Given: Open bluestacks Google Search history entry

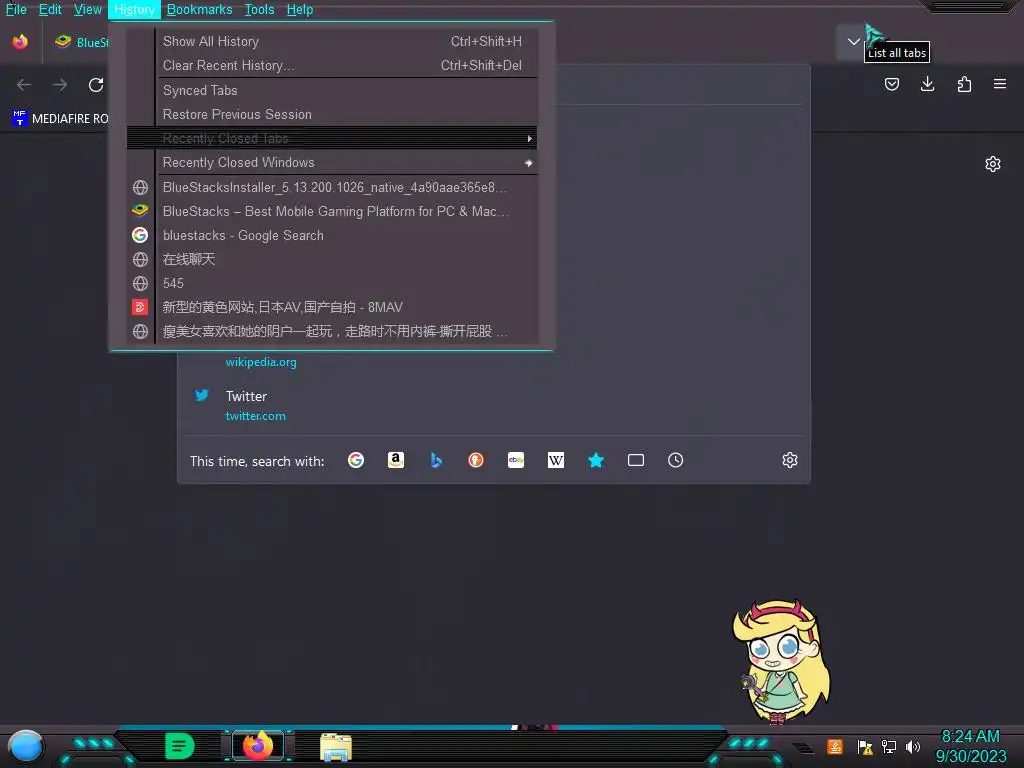Looking at the screenshot, I should point(332,235).
